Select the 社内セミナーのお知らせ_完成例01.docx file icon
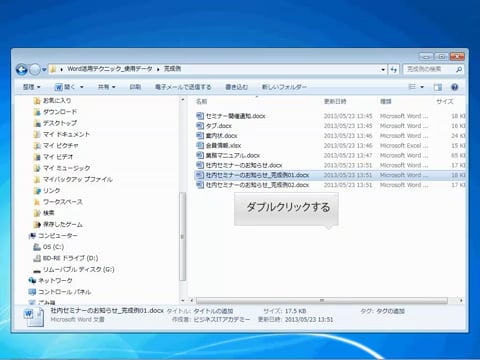Viewport: 480px width, 360px height. (x=200, y=175)
